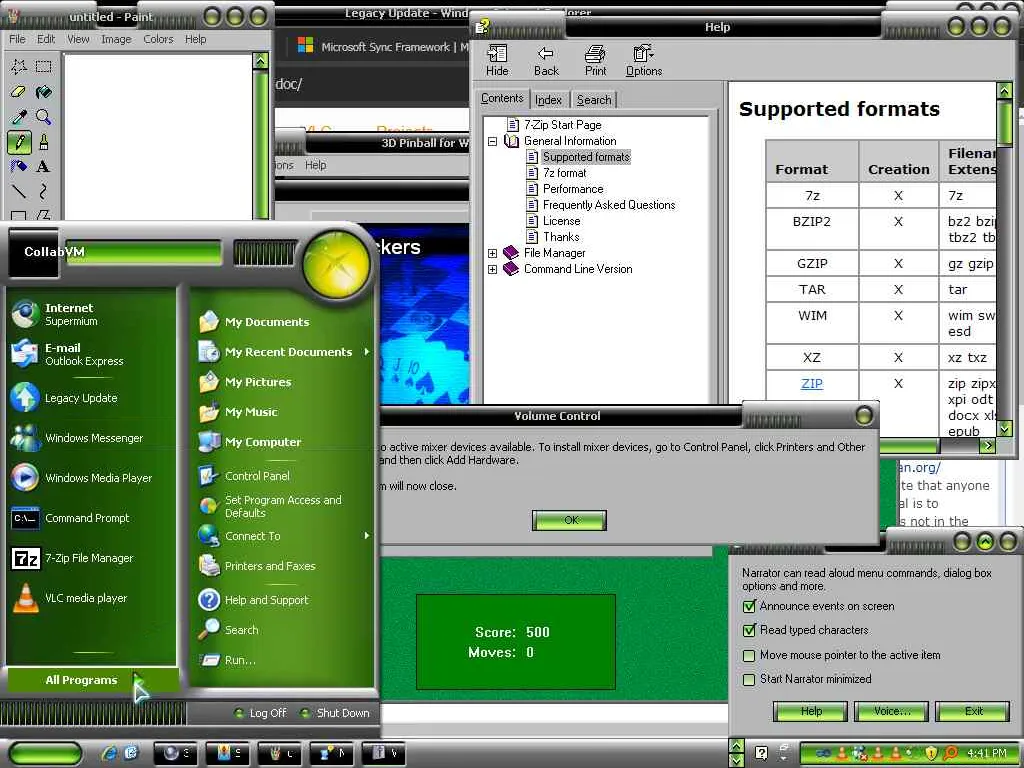This screenshot has height=768, width=1024.
Task: Click Help window horizontal scrollbar right arrow
Action: tap(988, 445)
